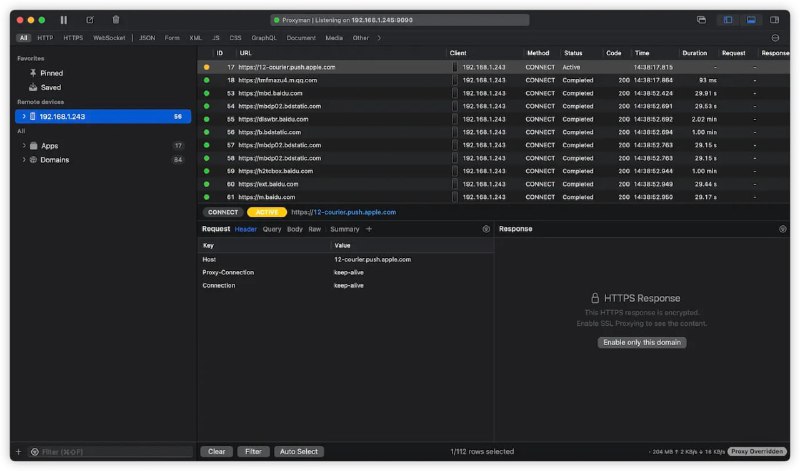Open the compose new request icon
The height and width of the screenshot is (471, 800).
90,20
